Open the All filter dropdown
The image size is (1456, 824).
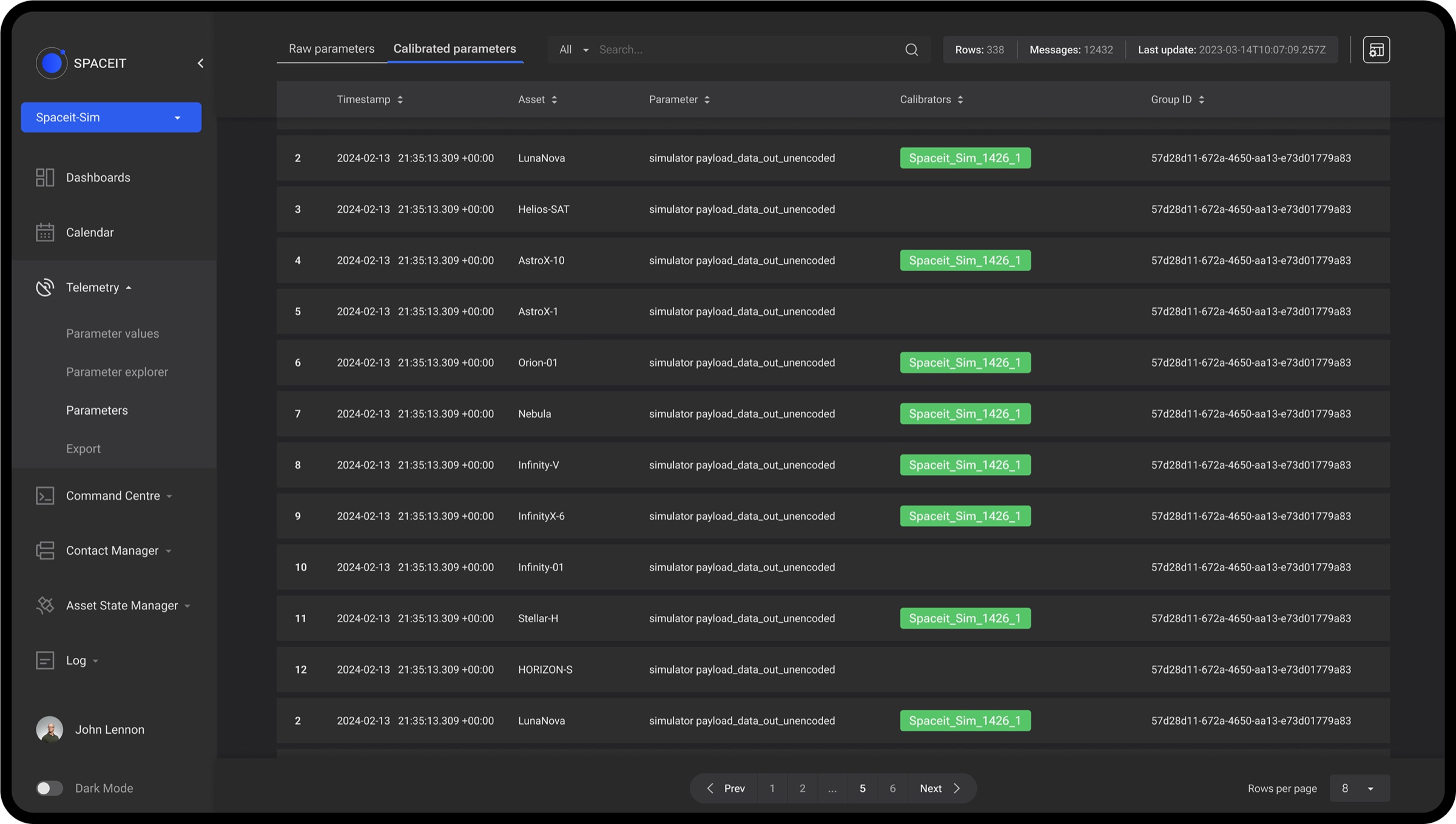point(573,50)
